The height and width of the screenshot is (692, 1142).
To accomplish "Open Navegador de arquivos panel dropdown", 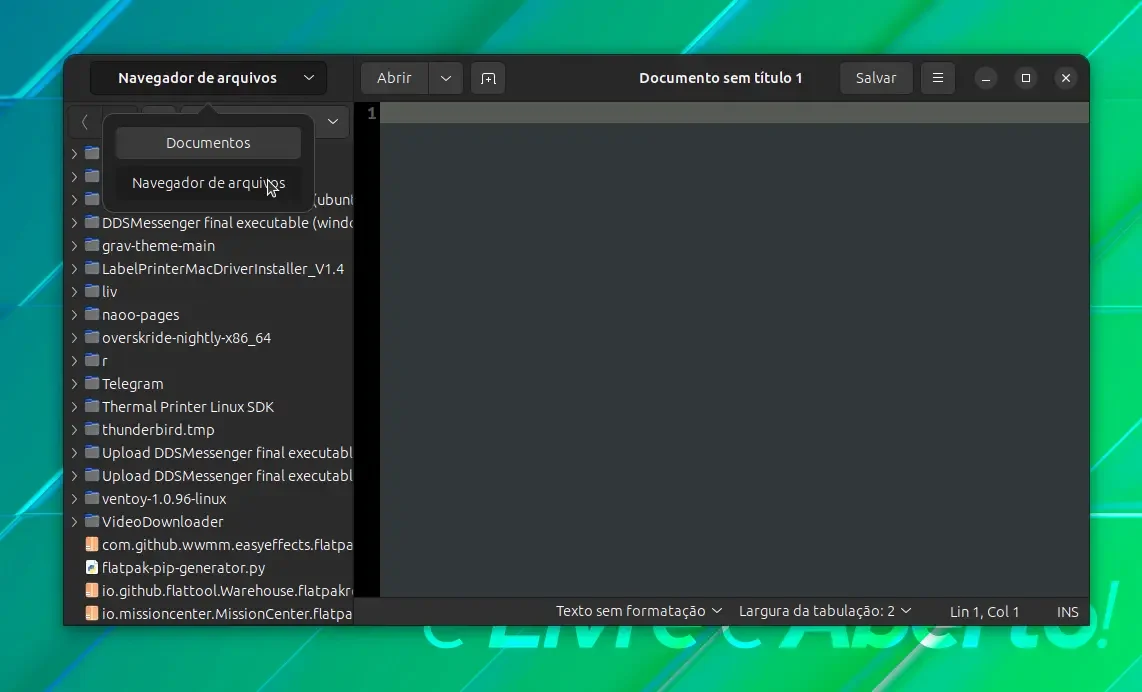I will pyautogui.click(x=208, y=78).
